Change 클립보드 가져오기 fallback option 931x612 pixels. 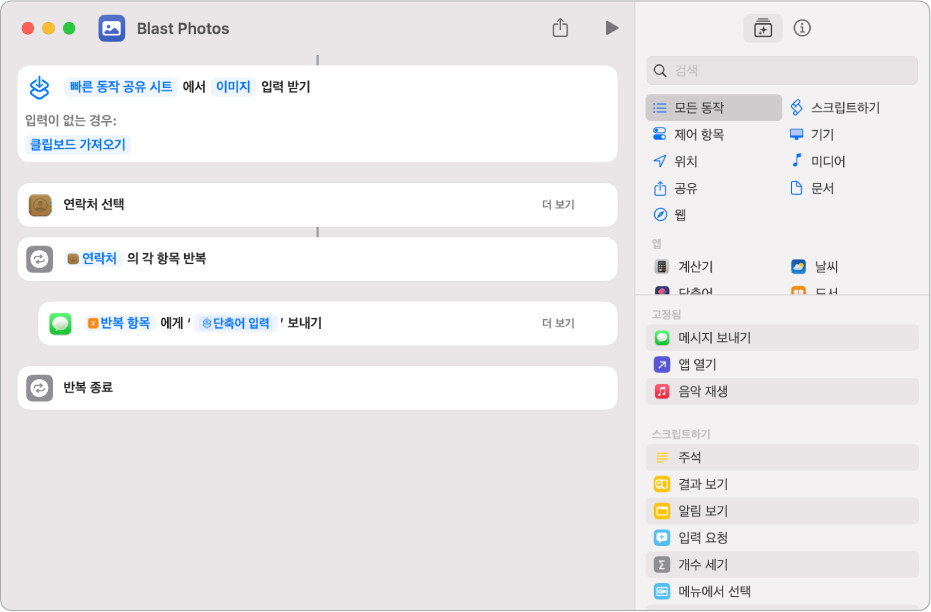tap(78, 144)
